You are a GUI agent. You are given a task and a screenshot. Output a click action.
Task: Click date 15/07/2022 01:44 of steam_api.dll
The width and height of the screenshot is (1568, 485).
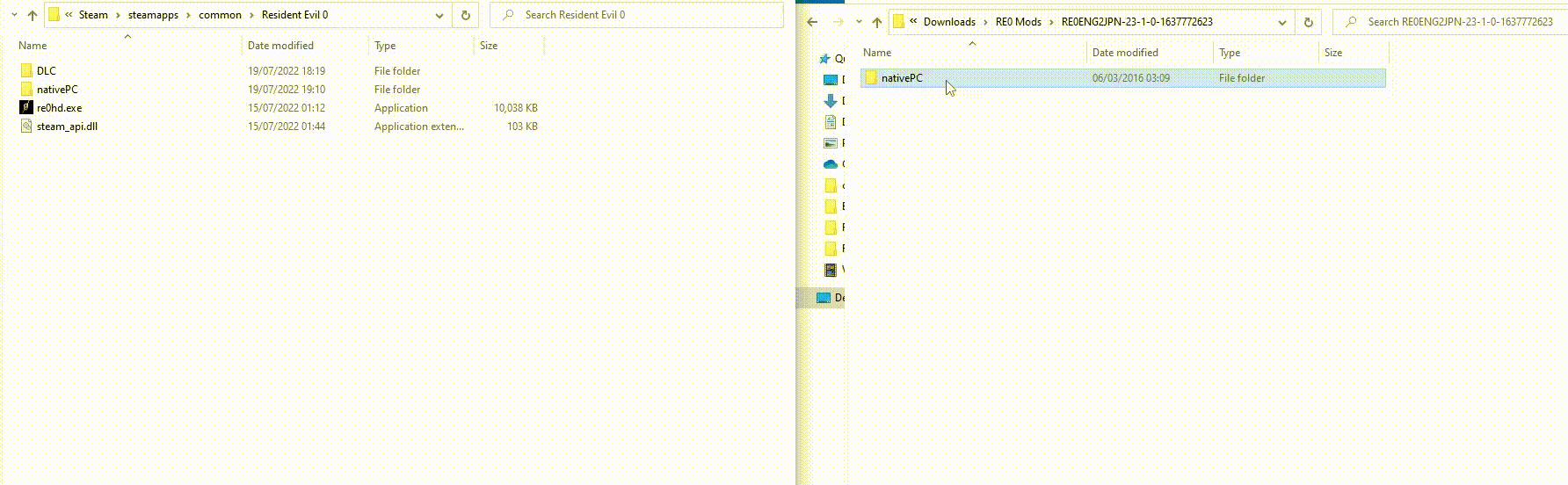287,127
